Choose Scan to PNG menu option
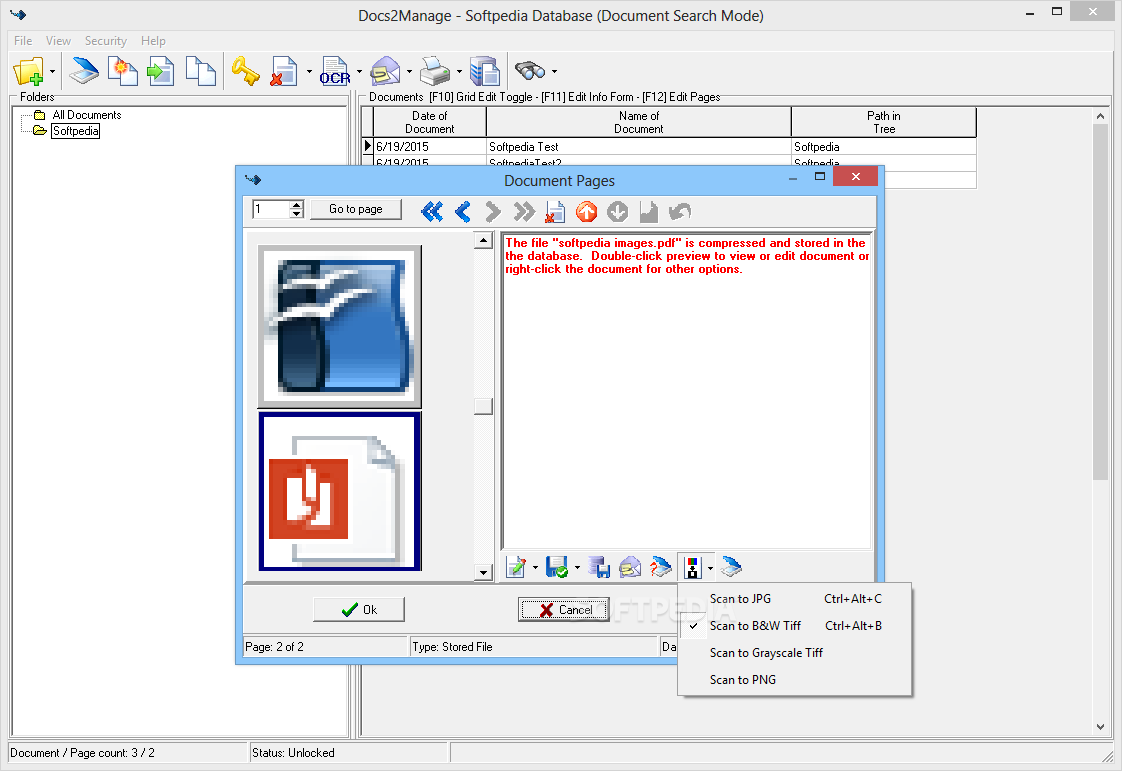The height and width of the screenshot is (771, 1122). [x=795, y=680]
